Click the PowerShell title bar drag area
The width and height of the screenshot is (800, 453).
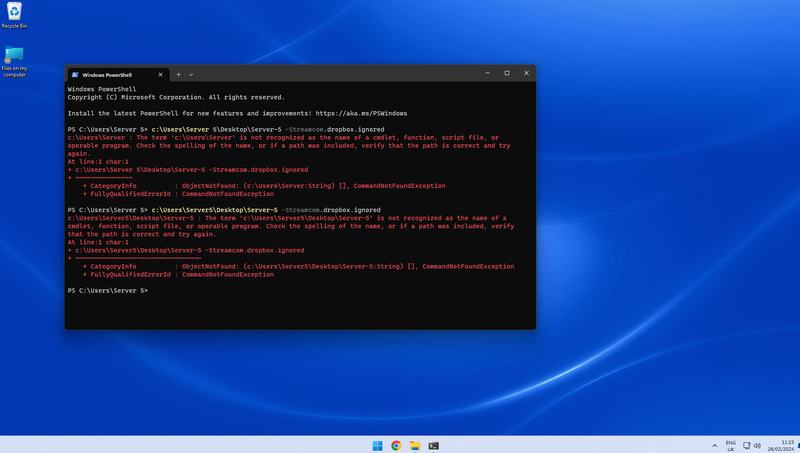point(337,73)
